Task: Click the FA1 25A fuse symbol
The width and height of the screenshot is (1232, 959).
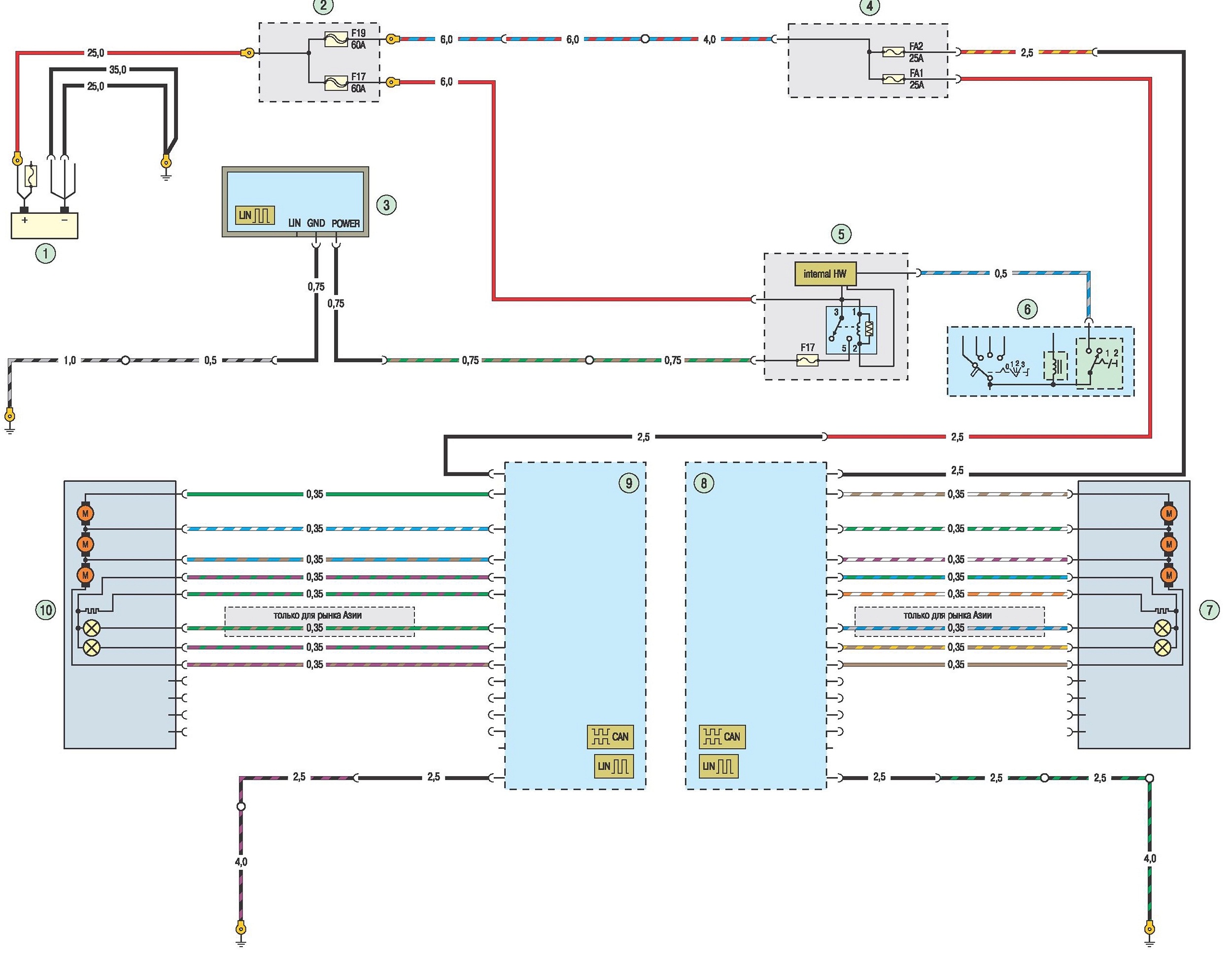Action: click(893, 79)
